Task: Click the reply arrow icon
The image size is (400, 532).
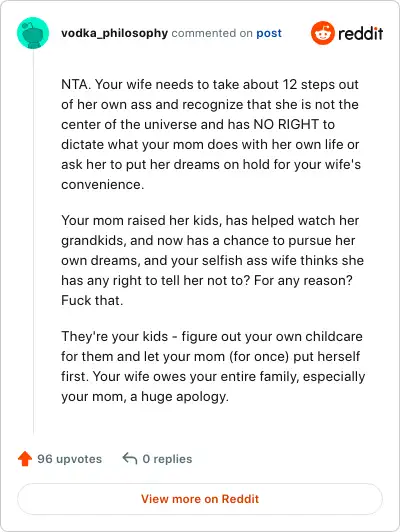Action: click(x=130, y=458)
